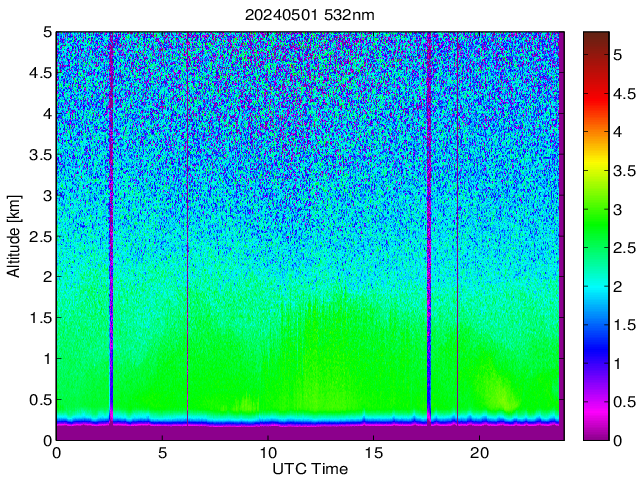Click the colorbar tick label 1.5

(x=624, y=325)
